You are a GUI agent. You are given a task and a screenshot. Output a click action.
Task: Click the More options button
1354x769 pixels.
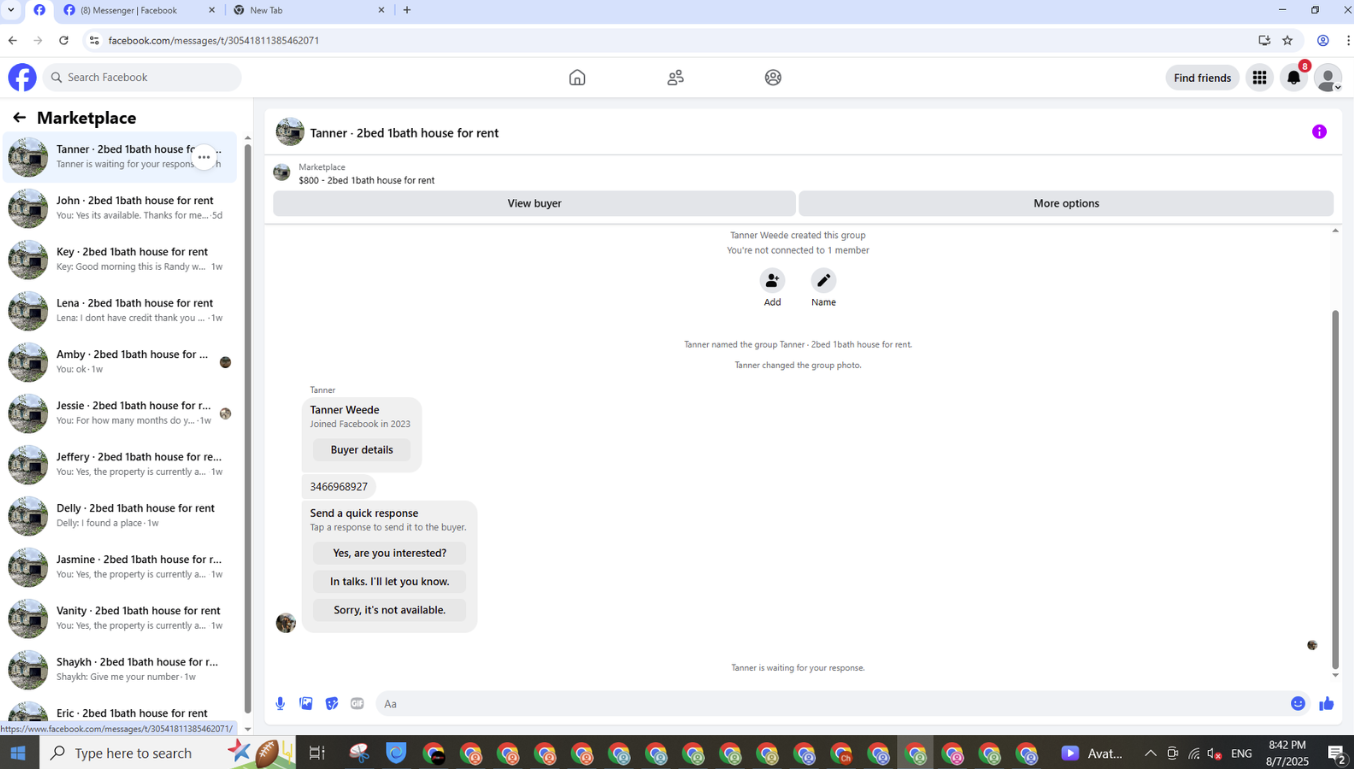tap(1066, 203)
